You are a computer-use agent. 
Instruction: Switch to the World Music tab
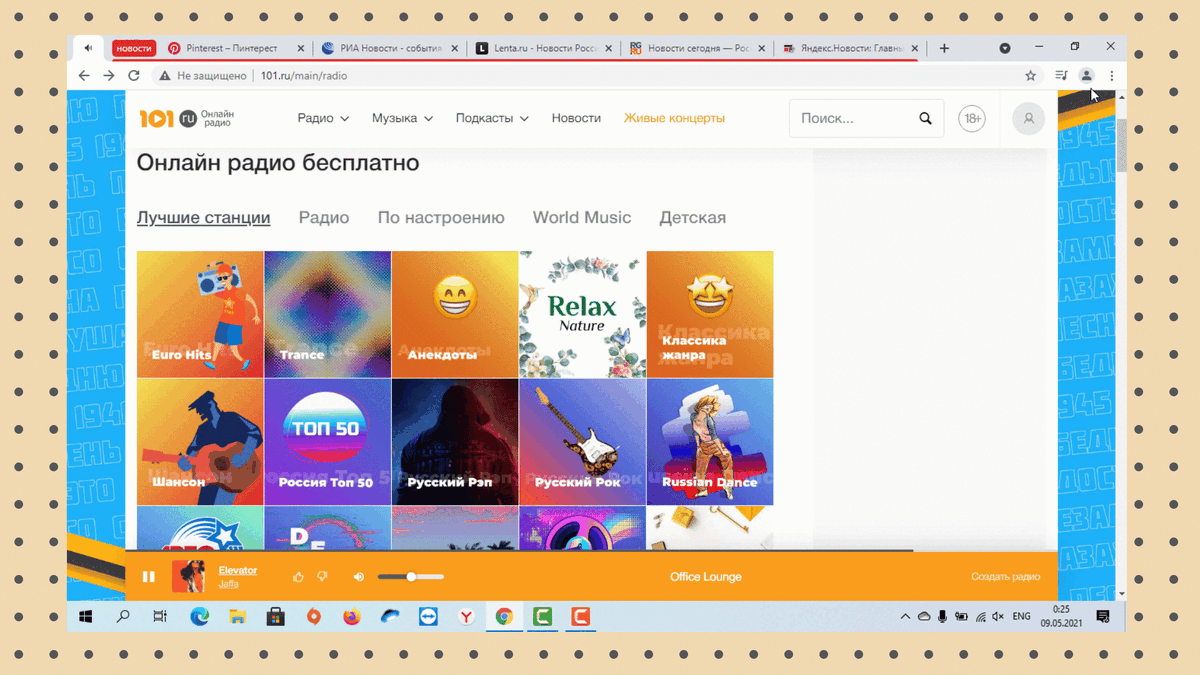point(582,218)
